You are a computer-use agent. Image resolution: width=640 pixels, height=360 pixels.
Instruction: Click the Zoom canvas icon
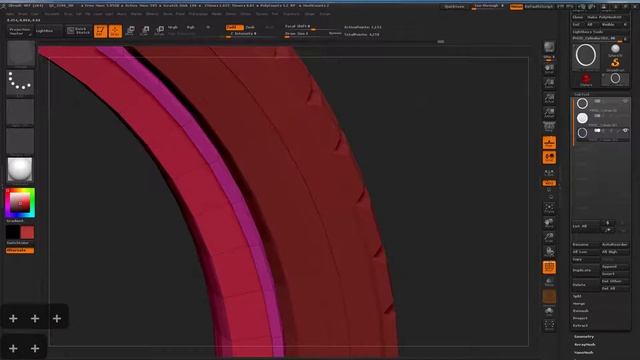point(549,83)
